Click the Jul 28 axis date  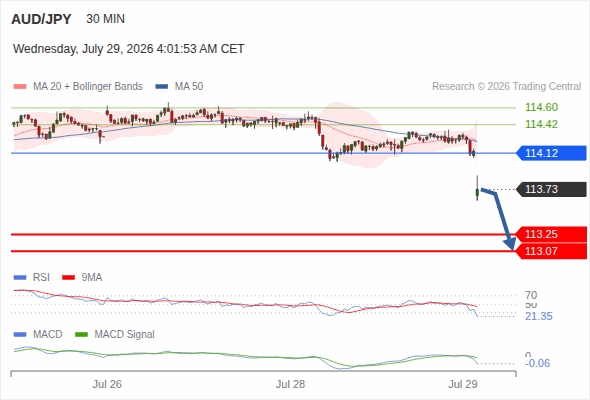click(x=290, y=385)
